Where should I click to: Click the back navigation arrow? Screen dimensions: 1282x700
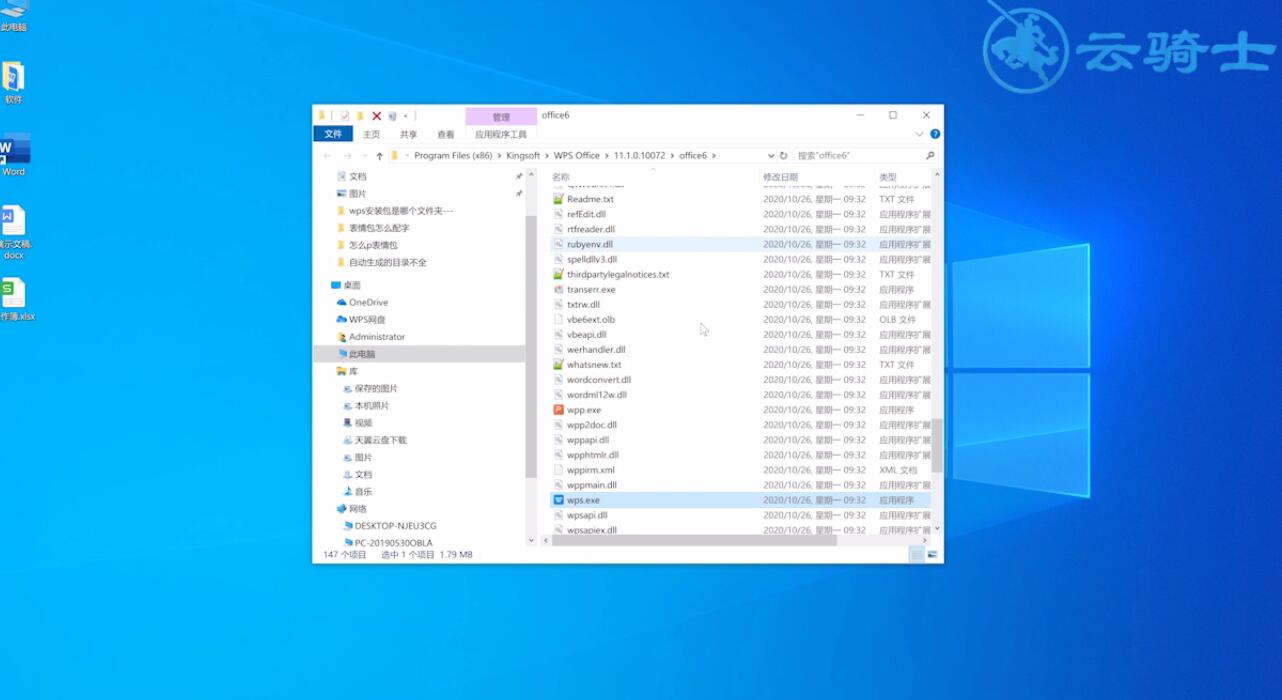pos(328,156)
